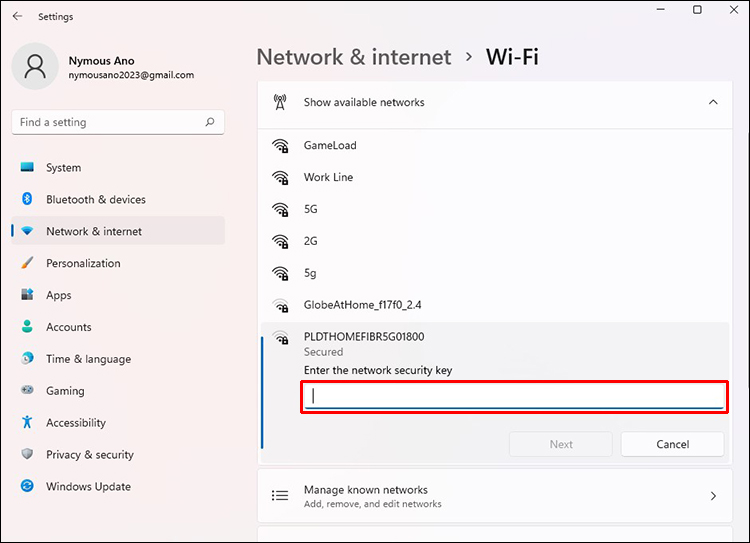Image resolution: width=750 pixels, height=543 pixels.
Task: Click the Find a setting search box
Action: (110, 122)
